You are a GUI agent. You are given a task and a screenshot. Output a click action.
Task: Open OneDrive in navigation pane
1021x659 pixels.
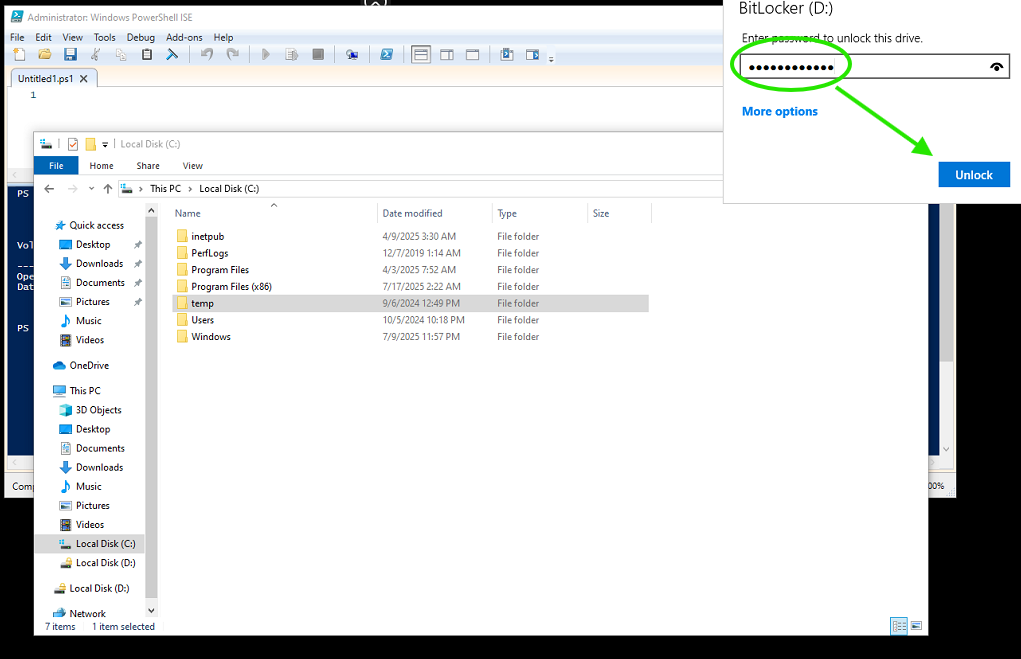[89, 366]
